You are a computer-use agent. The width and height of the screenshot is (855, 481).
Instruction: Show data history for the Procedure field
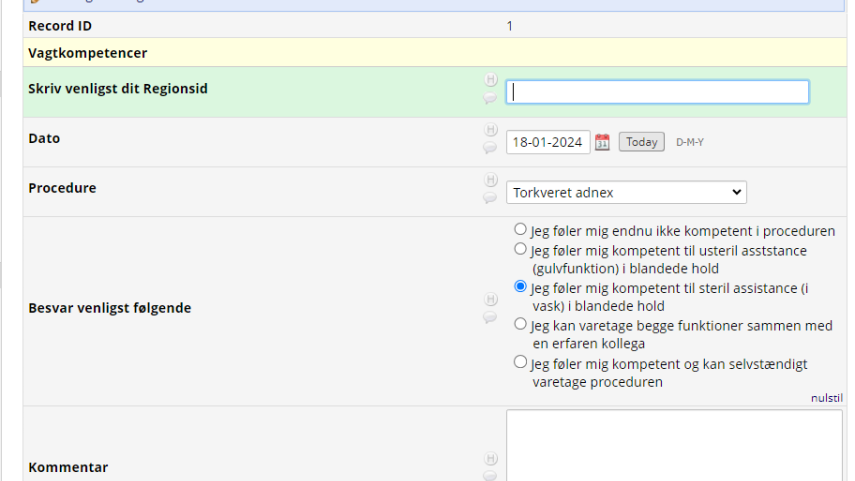point(490,180)
